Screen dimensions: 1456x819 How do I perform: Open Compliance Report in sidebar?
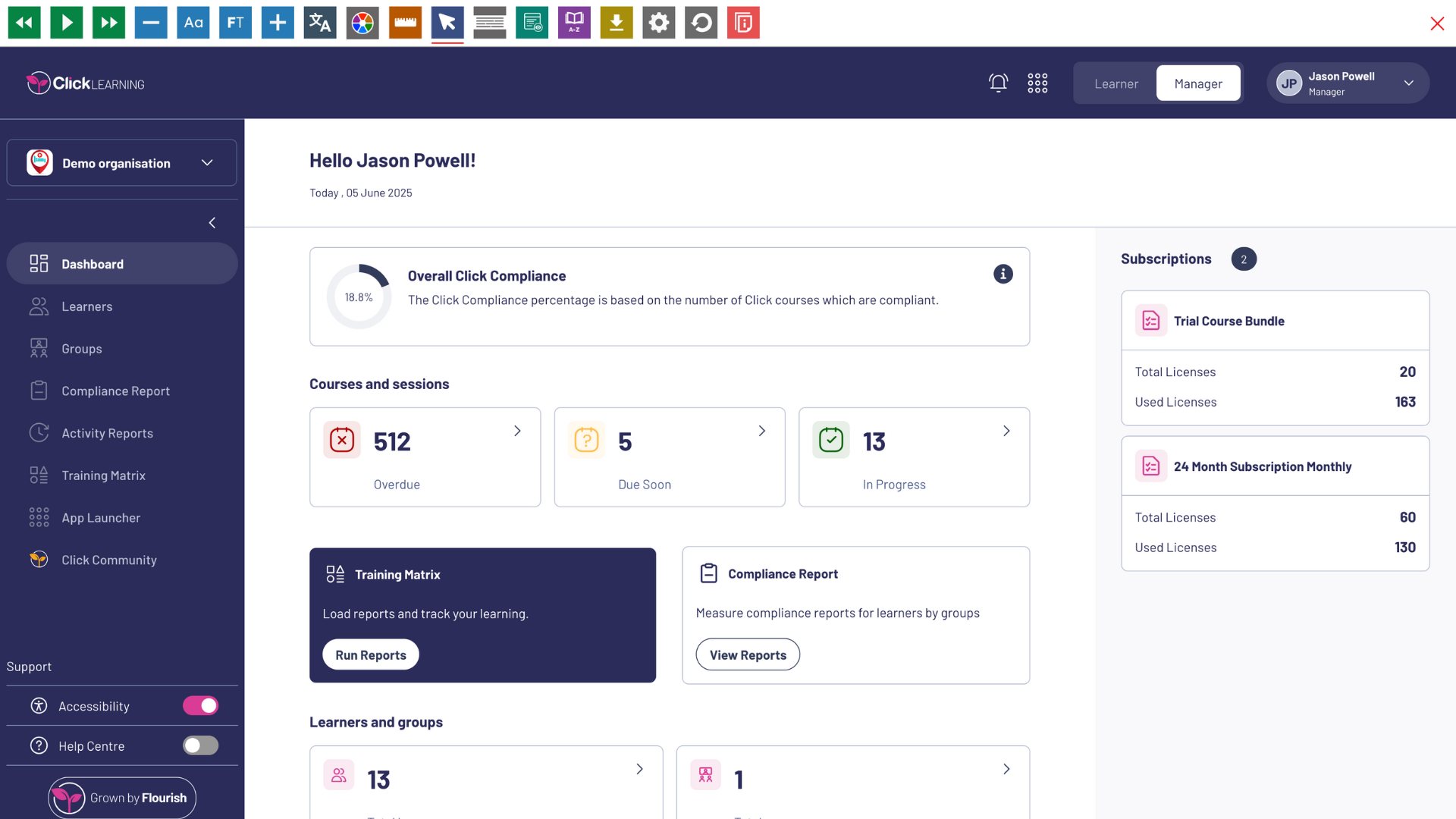coord(115,391)
